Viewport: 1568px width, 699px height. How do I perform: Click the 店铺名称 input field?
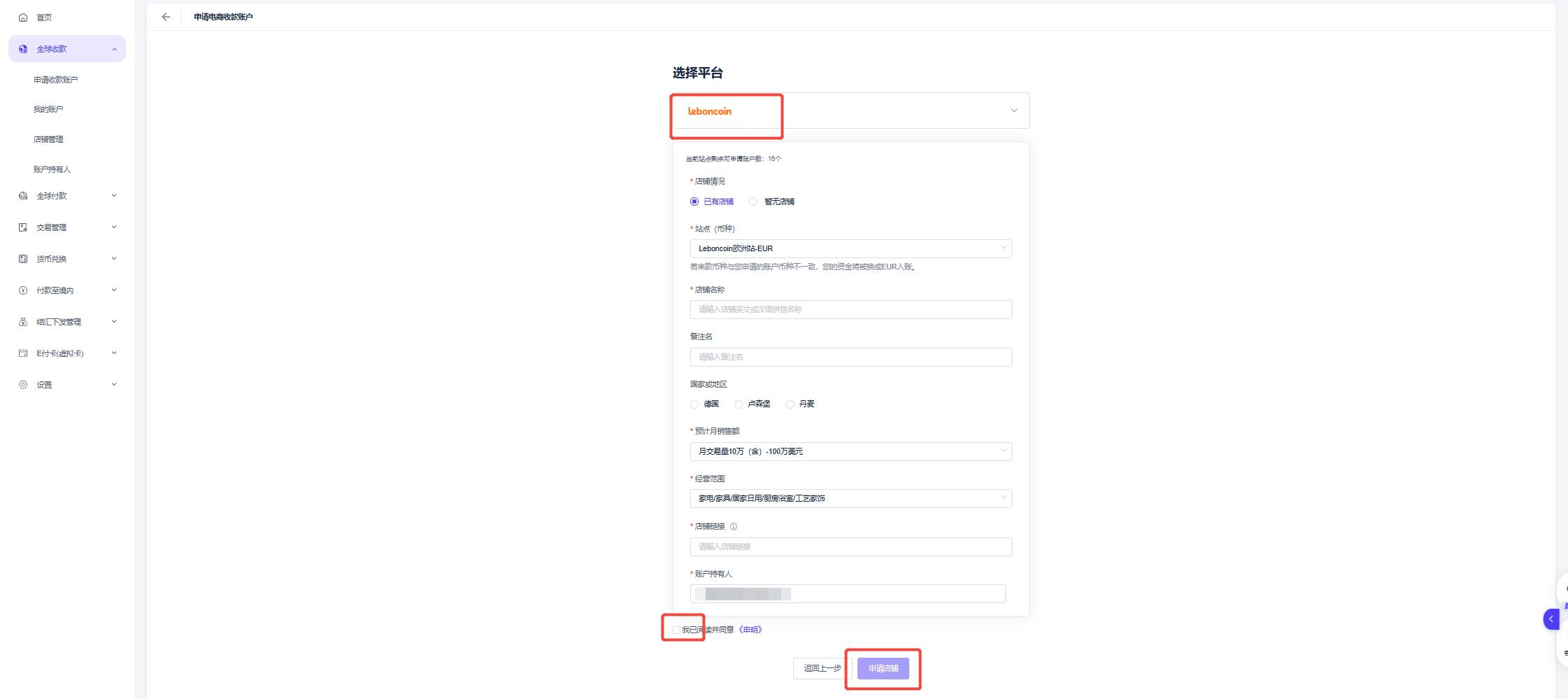850,309
